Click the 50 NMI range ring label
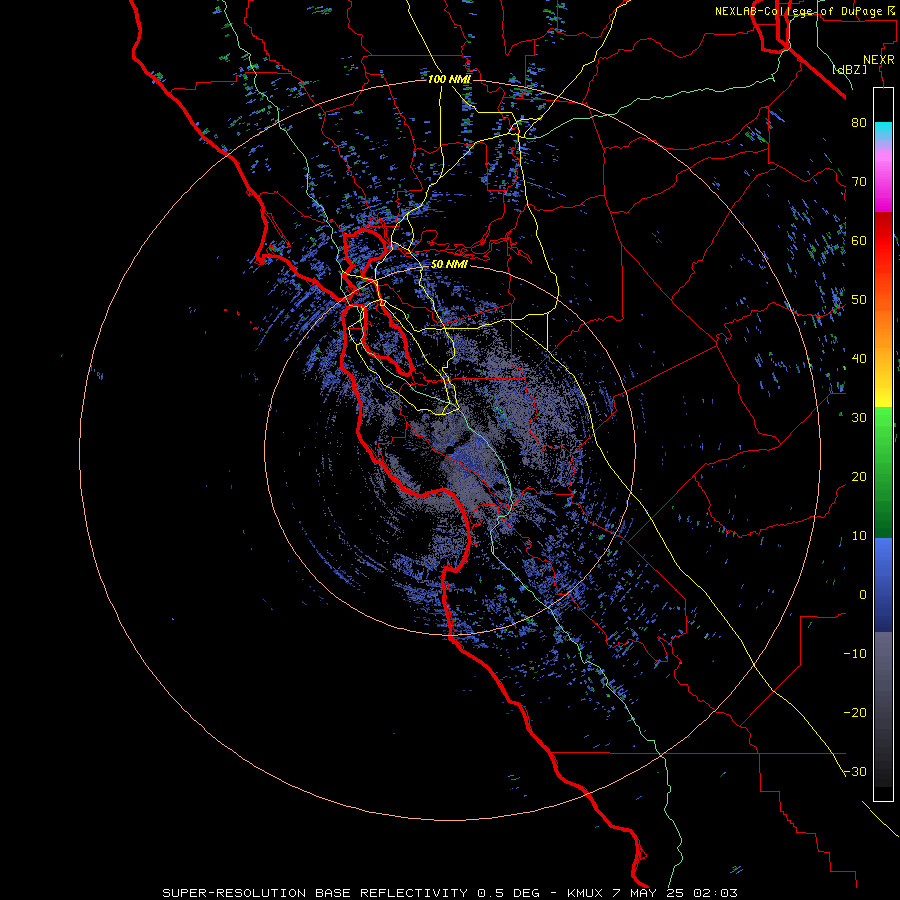Viewport: 900px width, 900px height. (x=449, y=264)
